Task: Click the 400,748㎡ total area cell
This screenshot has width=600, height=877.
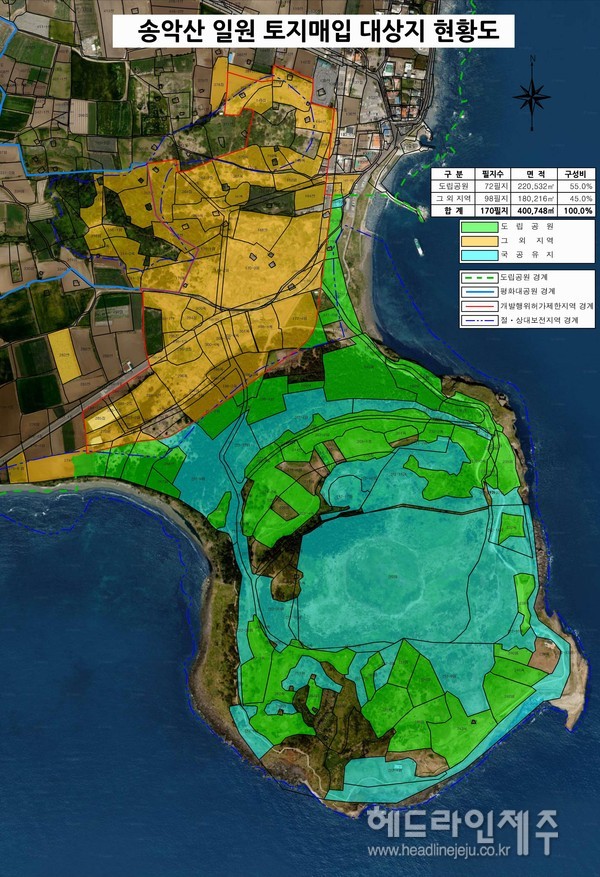Action: click(534, 211)
